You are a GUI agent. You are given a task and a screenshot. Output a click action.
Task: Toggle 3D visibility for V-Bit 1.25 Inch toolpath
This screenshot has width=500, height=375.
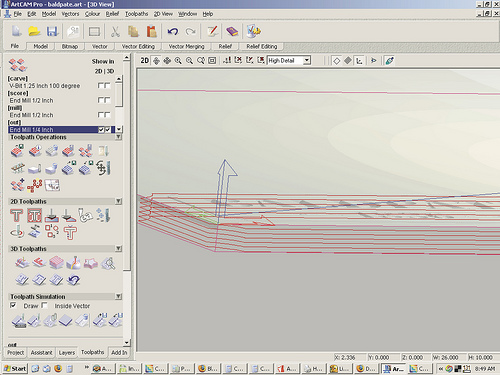click(107, 86)
